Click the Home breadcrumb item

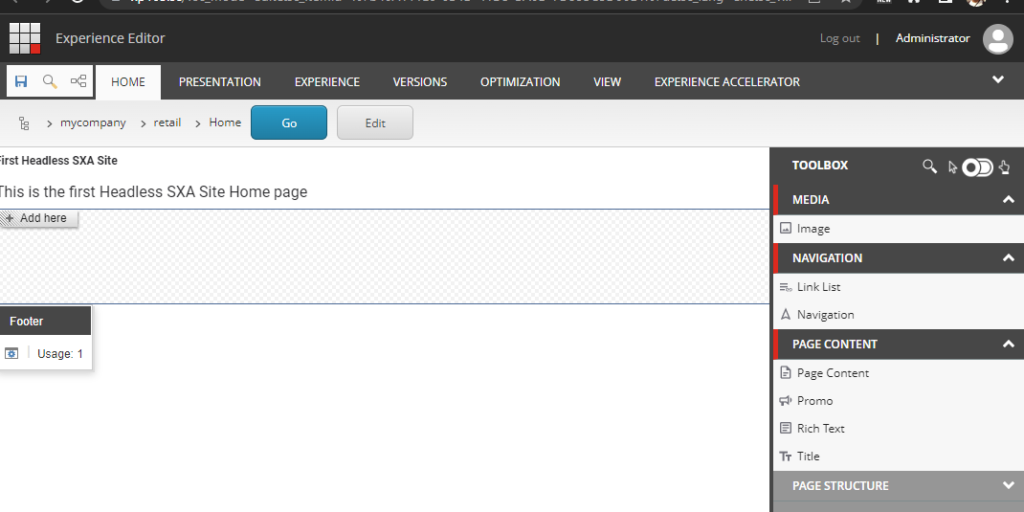pyautogui.click(x=225, y=123)
